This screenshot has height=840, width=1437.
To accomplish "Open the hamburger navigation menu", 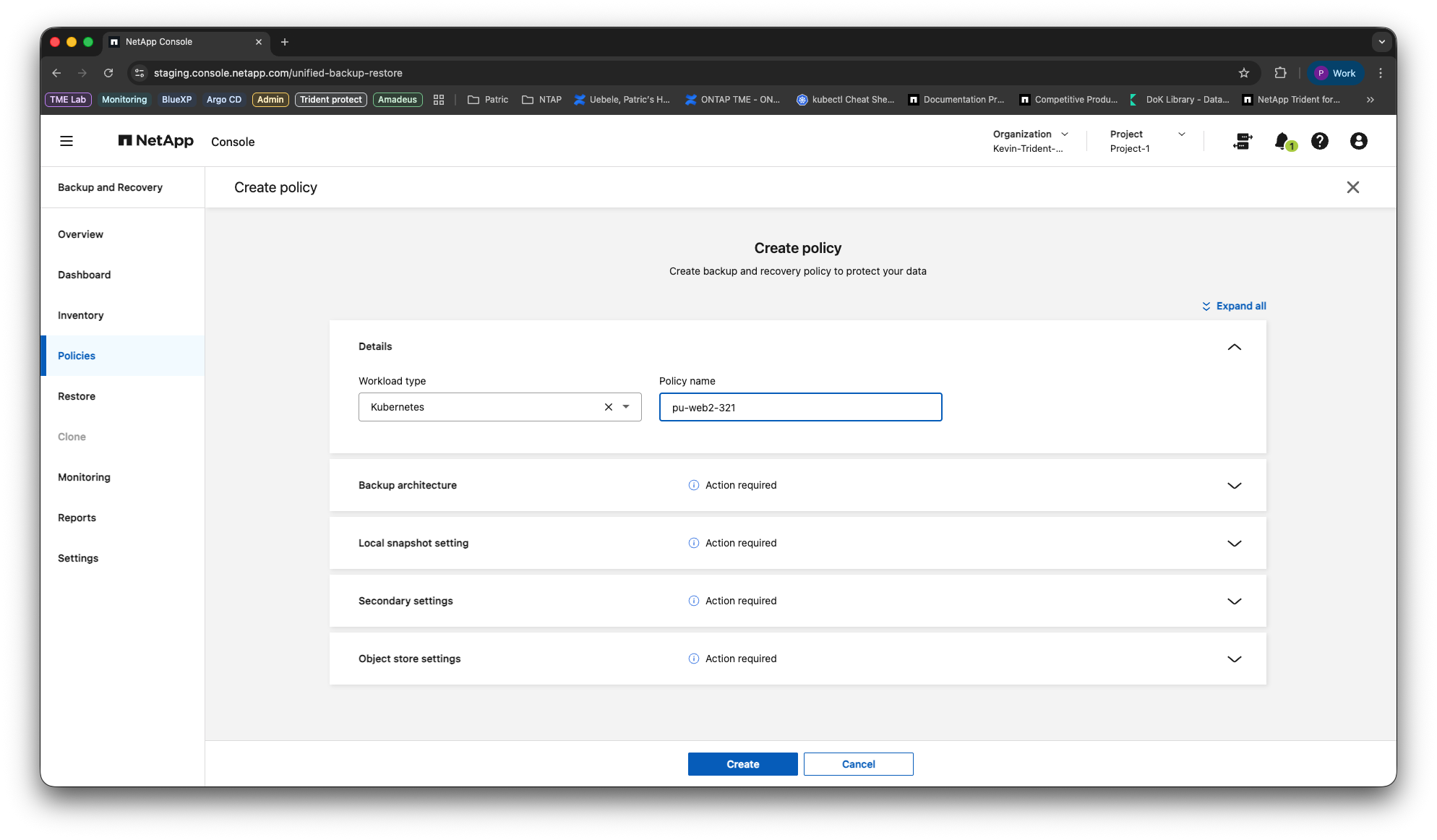I will pyautogui.click(x=67, y=141).
